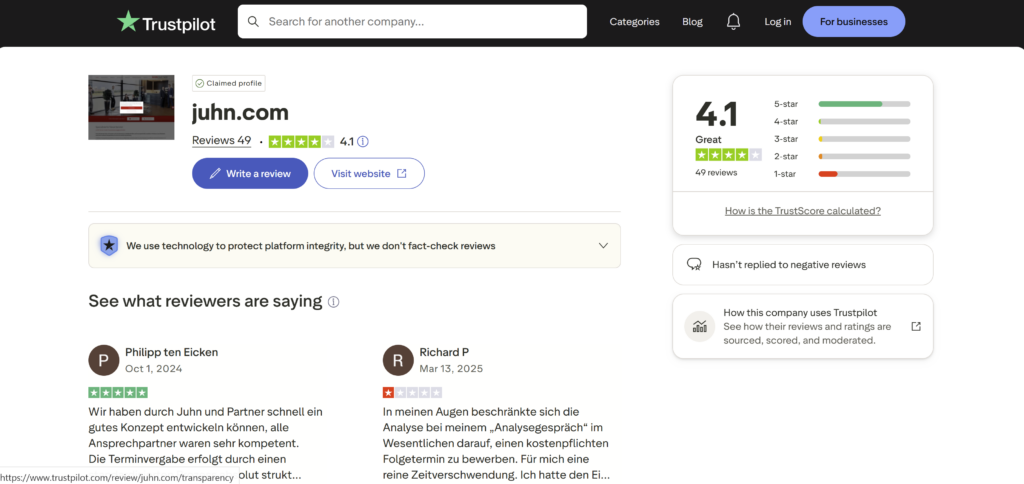Click Log in
This screenshot has height=484, width=1024.
click(778, 22)
